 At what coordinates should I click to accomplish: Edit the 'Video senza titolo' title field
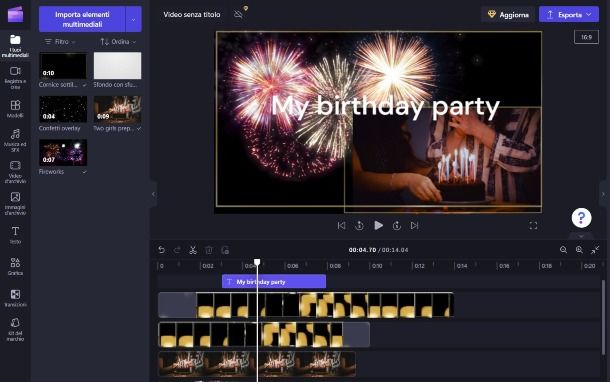click(192, 15)
